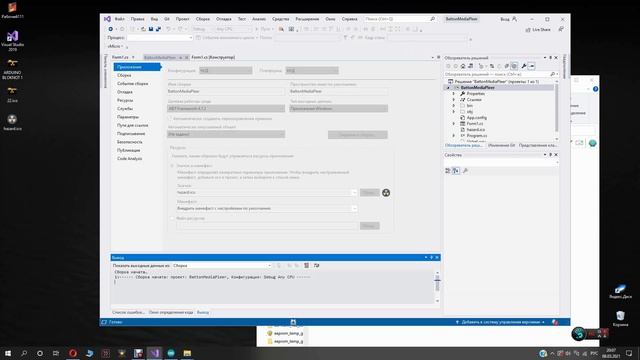The width and height of the screenshot is (640, 360).
Task: Open the Процесс dropdown
Action: 160,38
